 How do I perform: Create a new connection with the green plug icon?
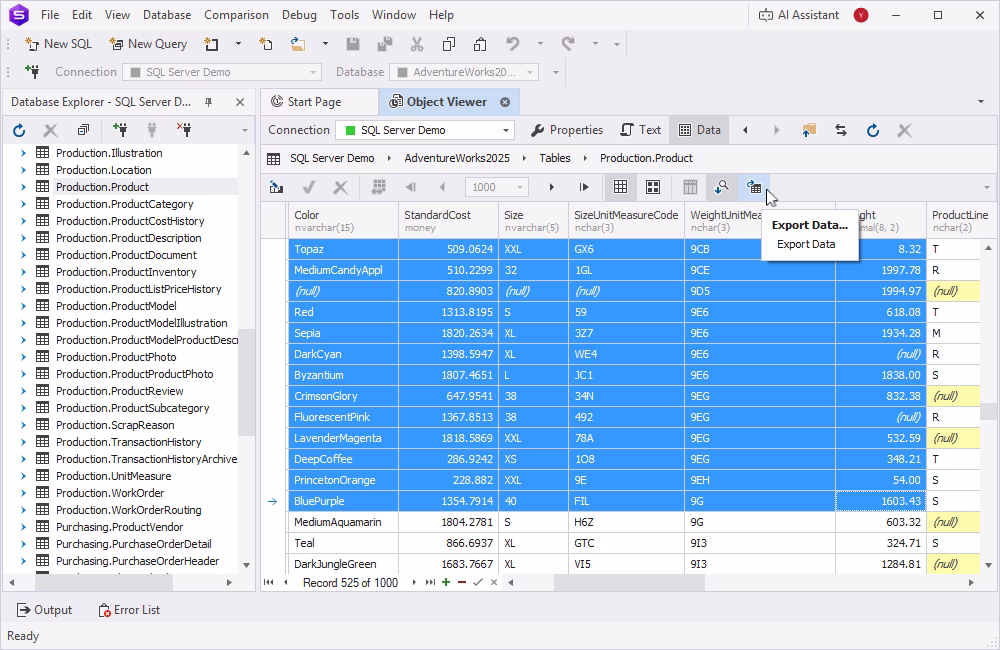click(120, 129)
